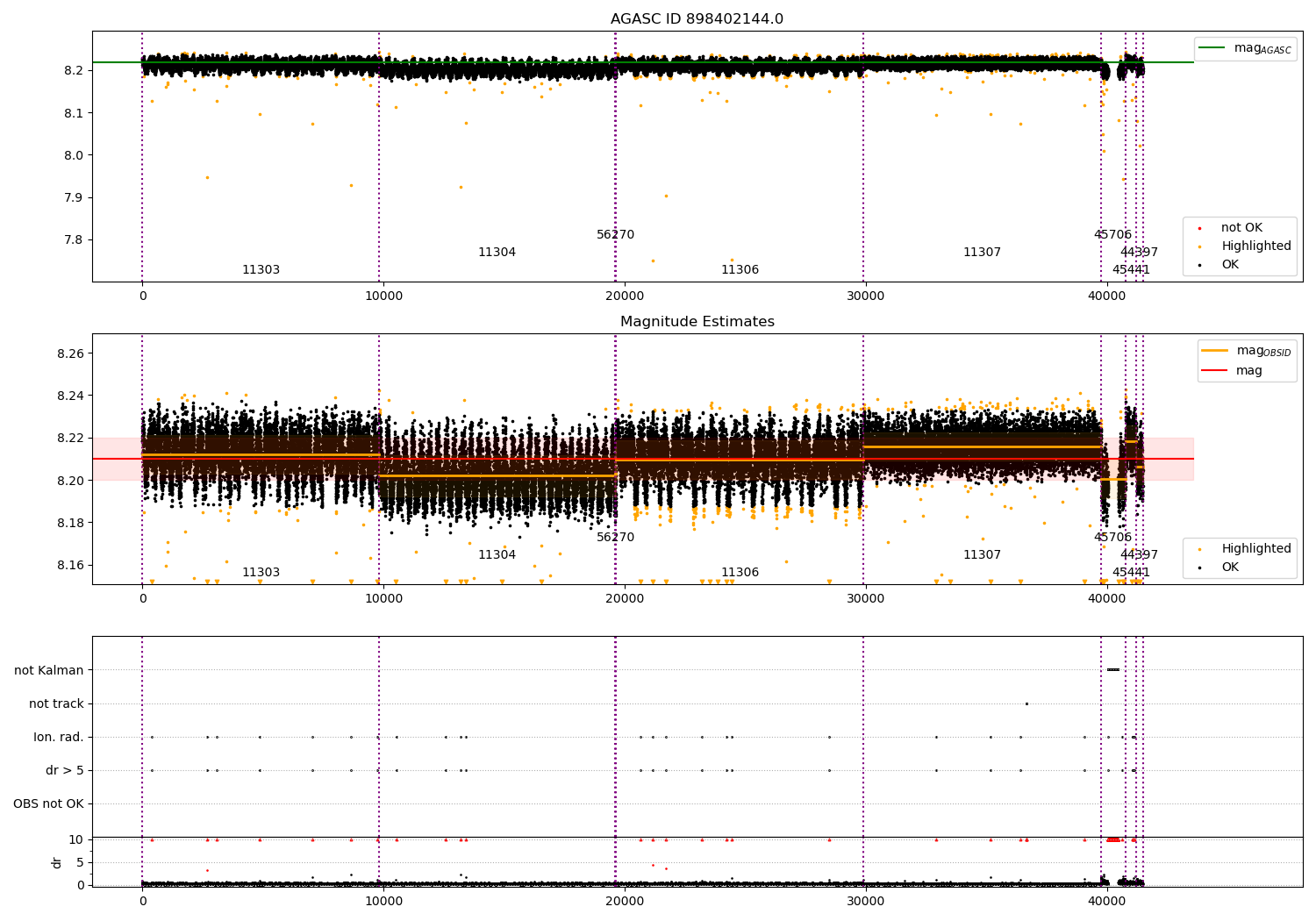Select the red 'mag' legend line in middle plot

1215,370
